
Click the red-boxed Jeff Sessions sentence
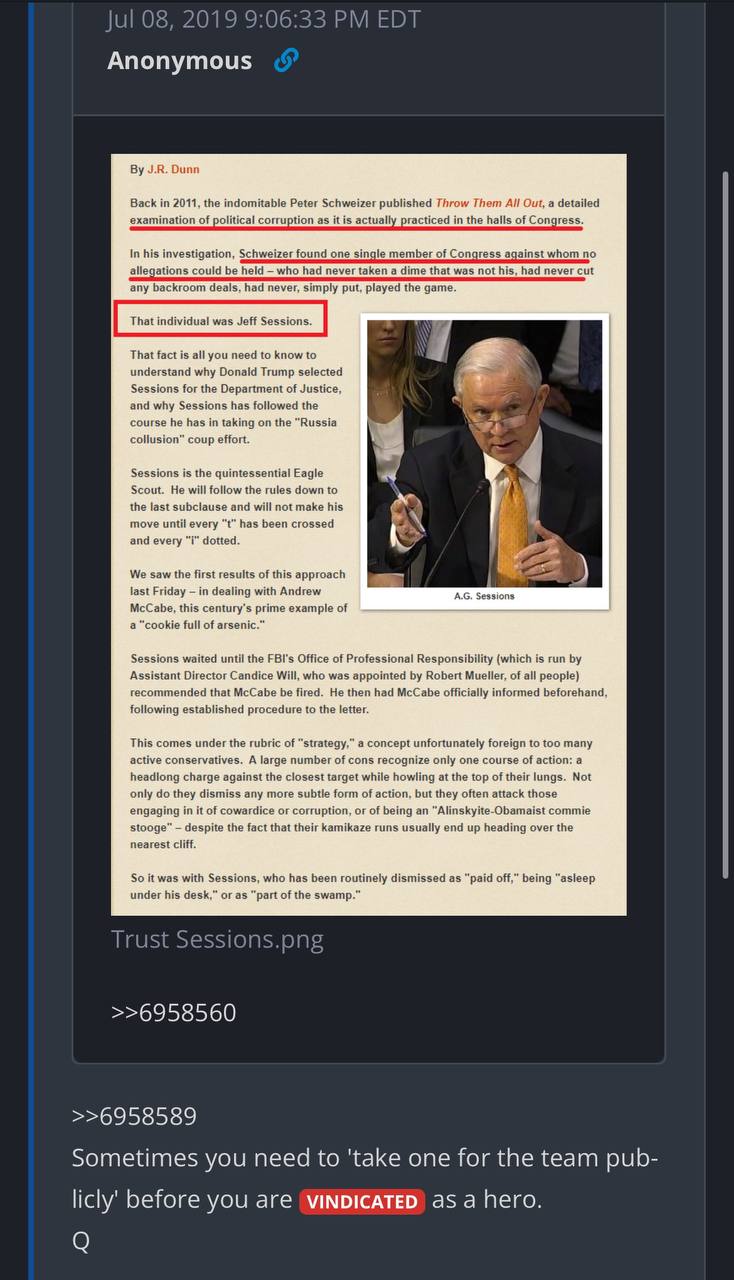pyautogui.click(x=221, y=321)
